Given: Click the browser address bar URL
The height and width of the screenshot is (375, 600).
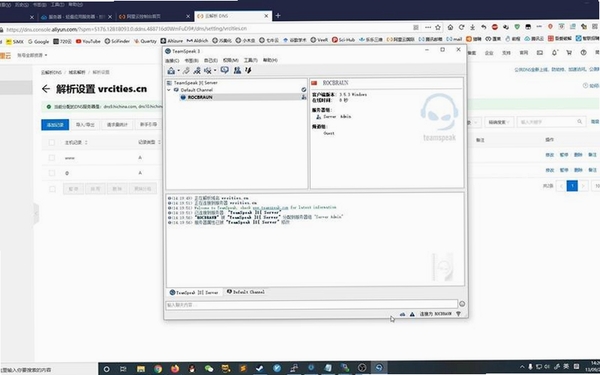Looking at the screenshot, I should 126,29.
